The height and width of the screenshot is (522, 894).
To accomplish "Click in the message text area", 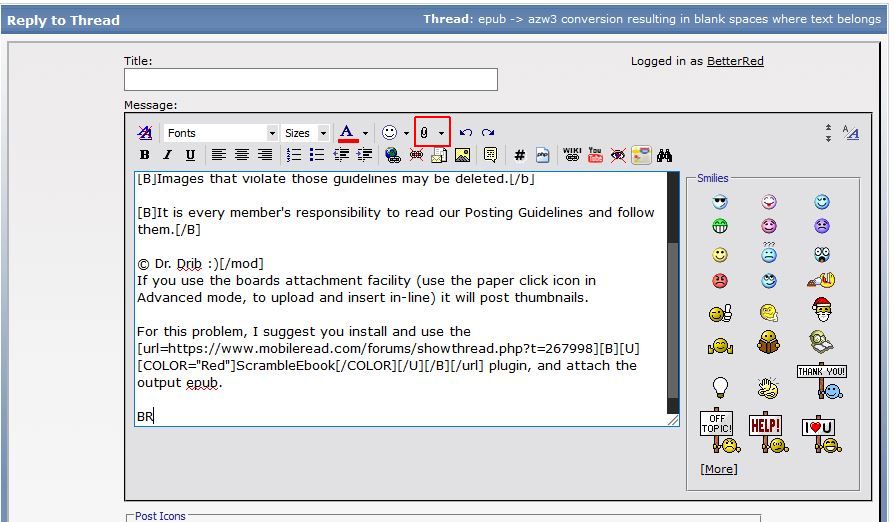I will [x=401, y=299].
